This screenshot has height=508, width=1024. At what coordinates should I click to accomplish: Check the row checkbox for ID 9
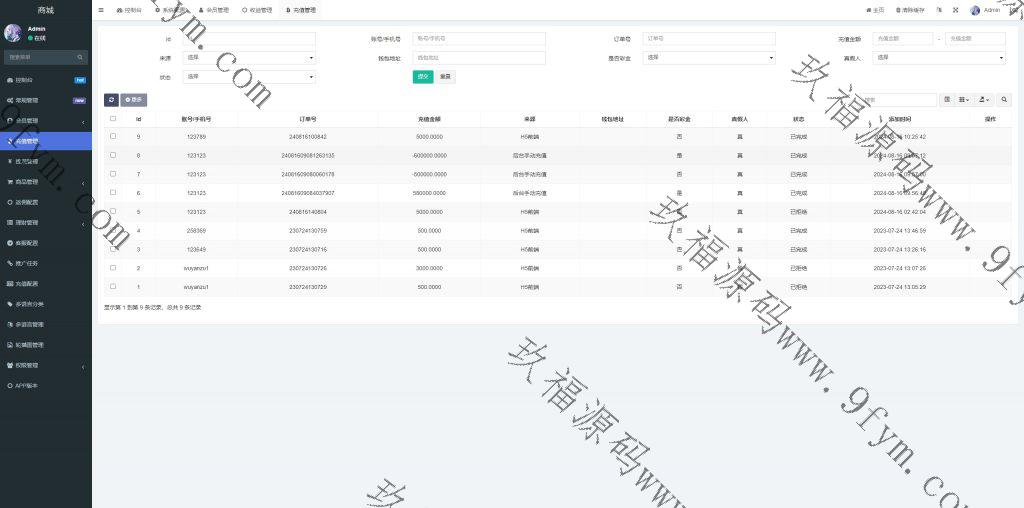(x=113, y=136)
